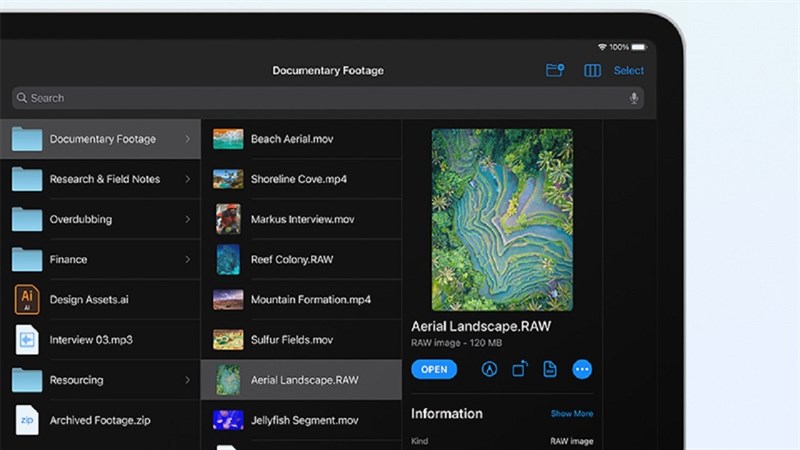The height and width of the screenshot is (450, 800).
Task: Switch to column view layout icon
Action: 592,70
